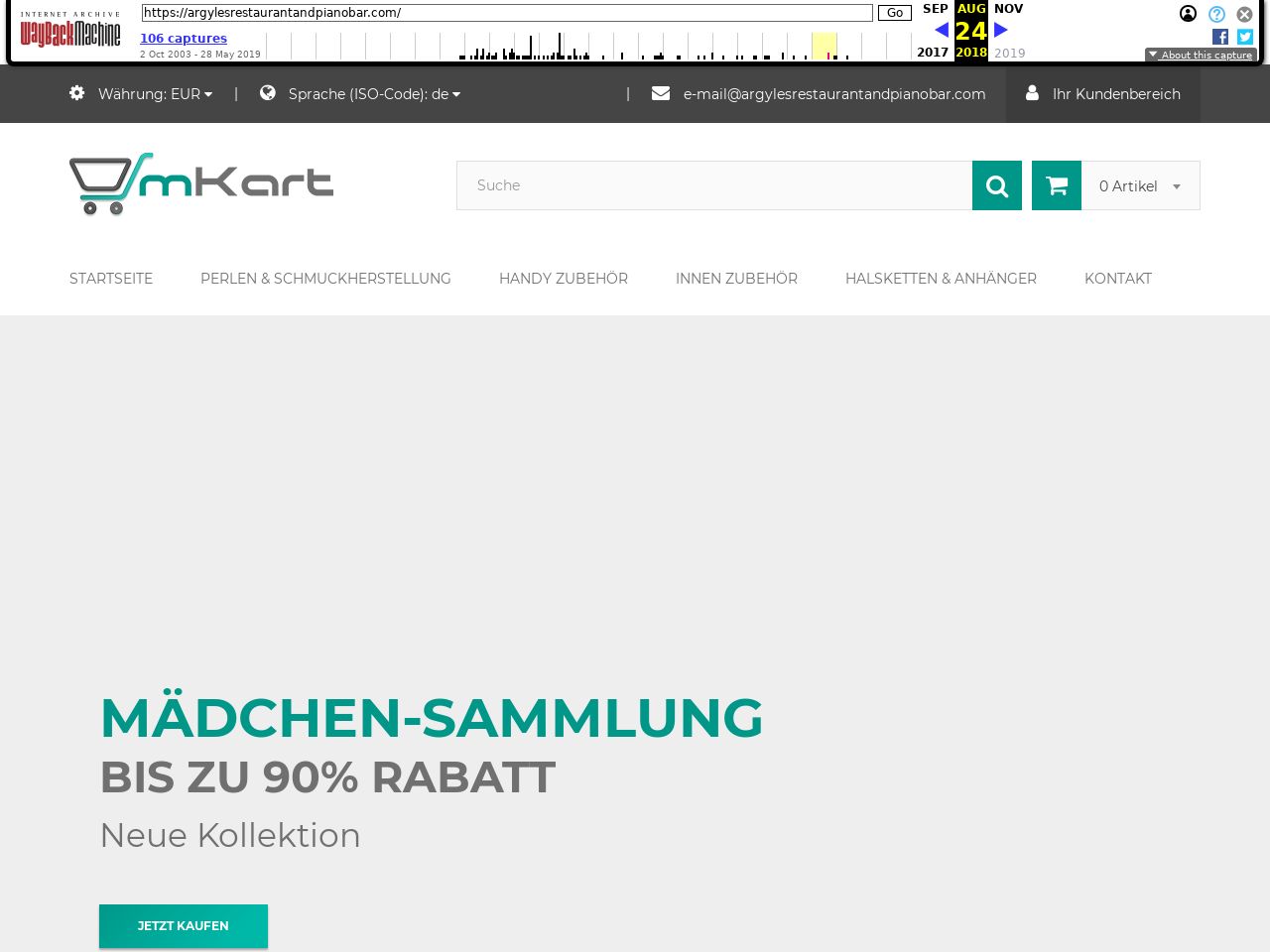Screen dimensions: 1270x952
Task: Open Wayback Machine help question icon
Action: pos(1216,14)
